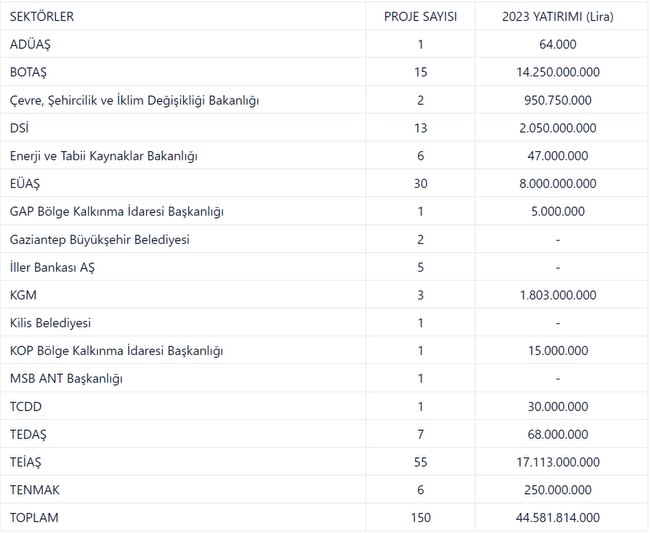Click TEİAŞ project count 55
This screenshot has height=533, width=650.
coord(420,462)
